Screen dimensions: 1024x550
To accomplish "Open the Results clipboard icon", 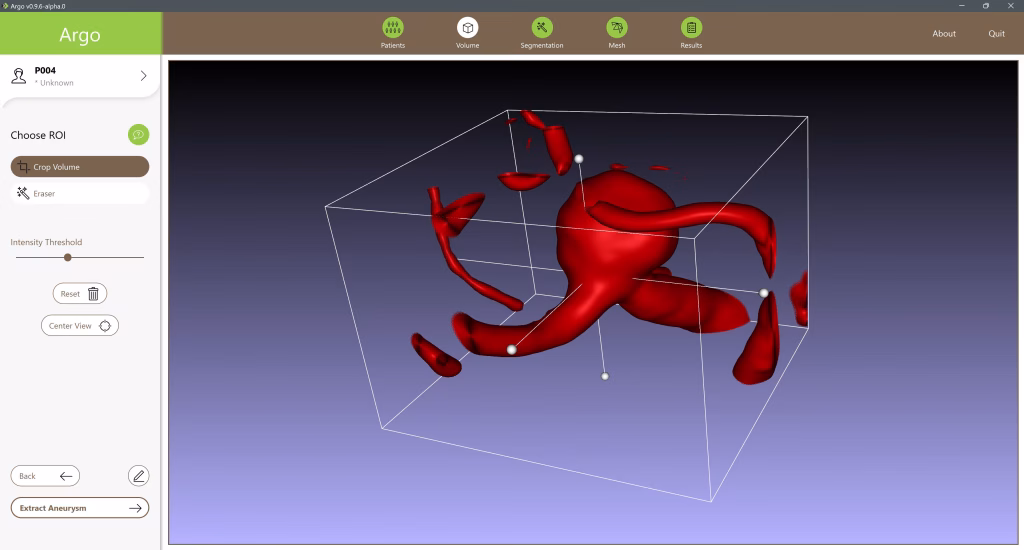I will click(x=691, y=28).
